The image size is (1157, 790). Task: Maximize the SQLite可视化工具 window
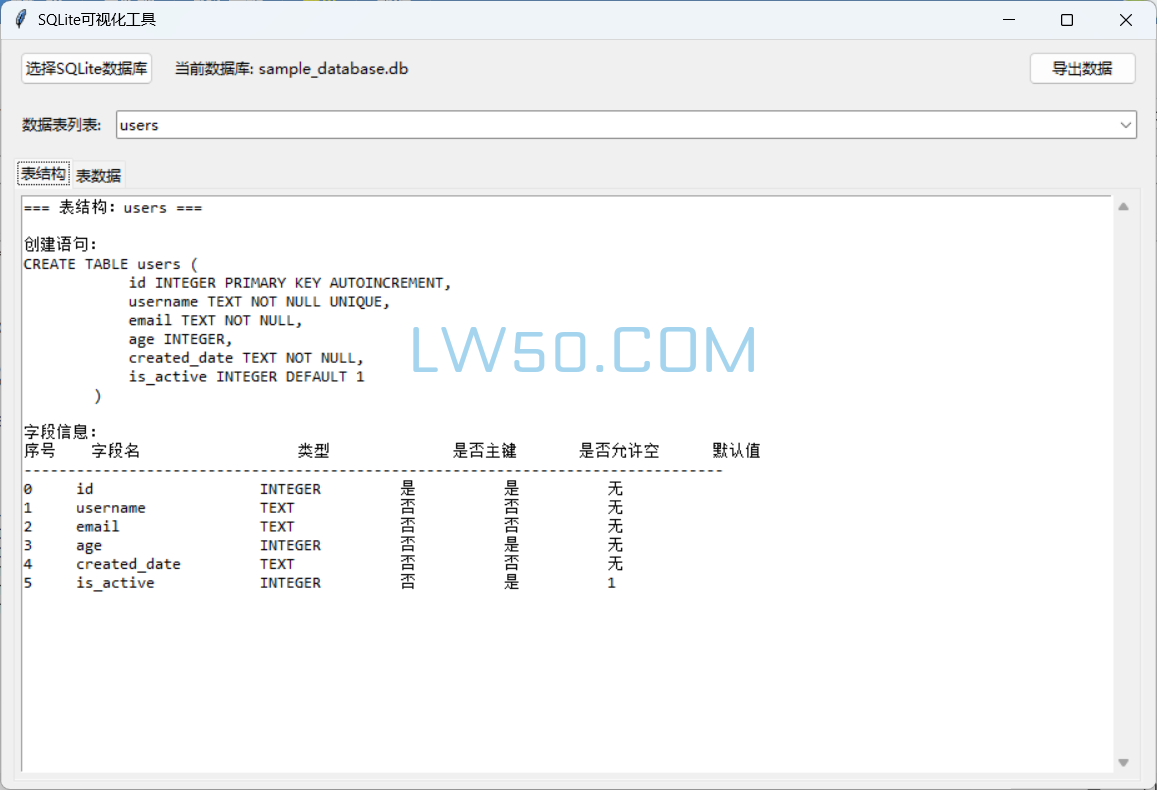point(1067,20)
